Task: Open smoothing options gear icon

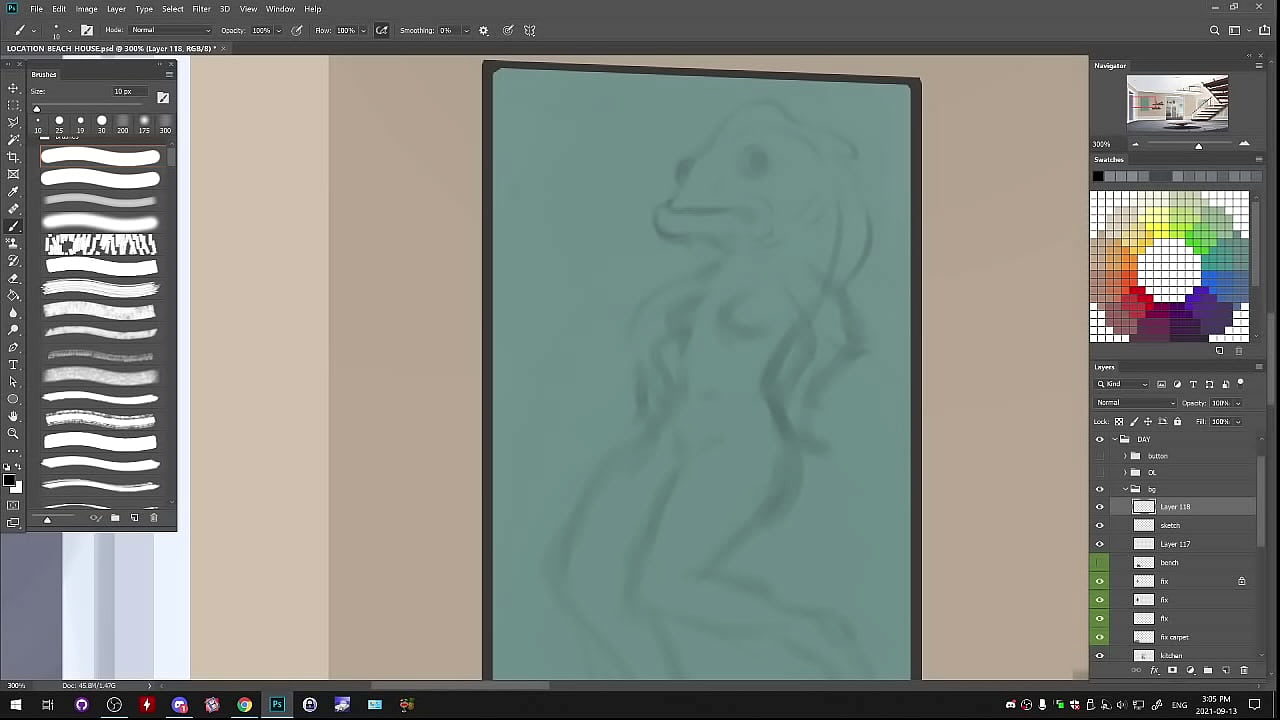Action: point(484,30)
